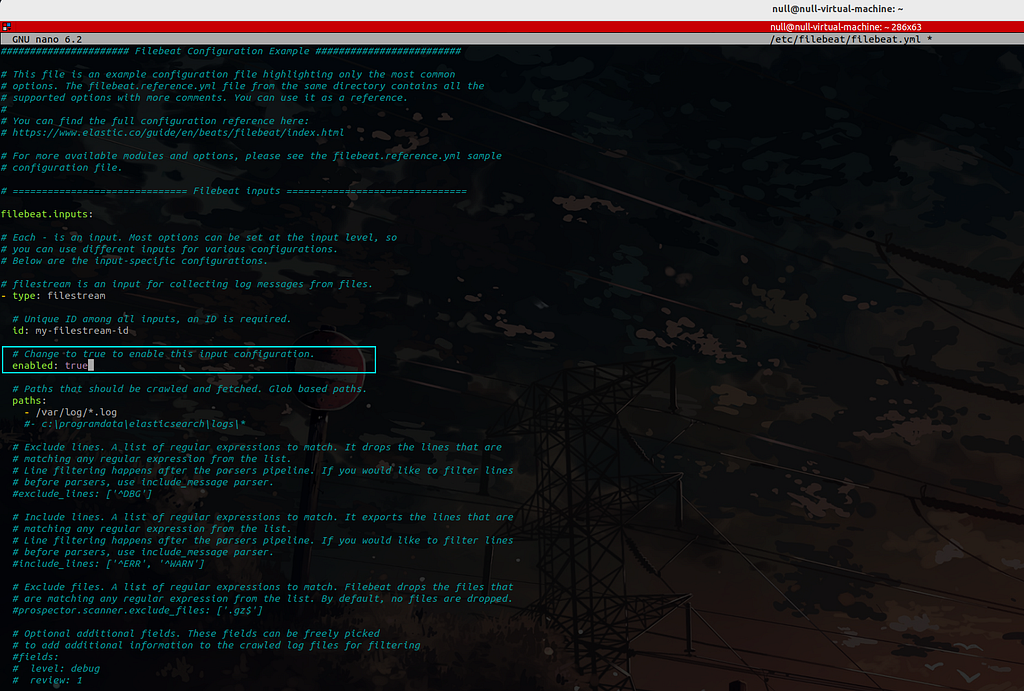
Task: Click the 'paths:' key
Action: click(x=29, y=401)
